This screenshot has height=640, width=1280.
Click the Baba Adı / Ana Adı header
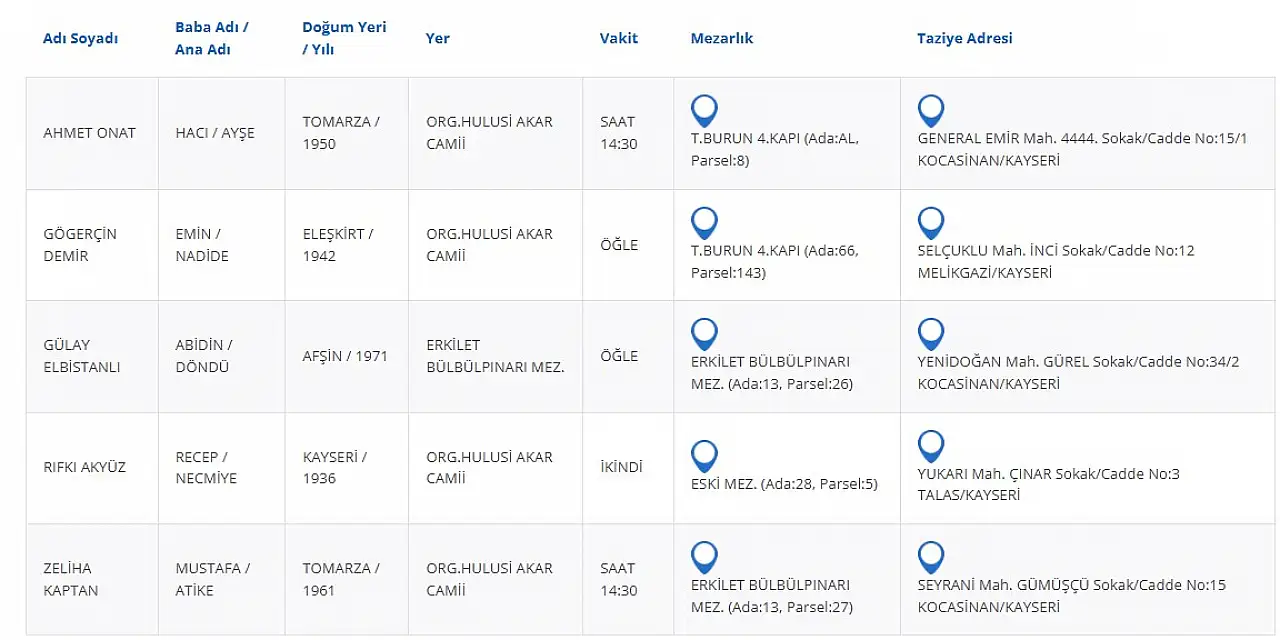(x=212, y=38)
